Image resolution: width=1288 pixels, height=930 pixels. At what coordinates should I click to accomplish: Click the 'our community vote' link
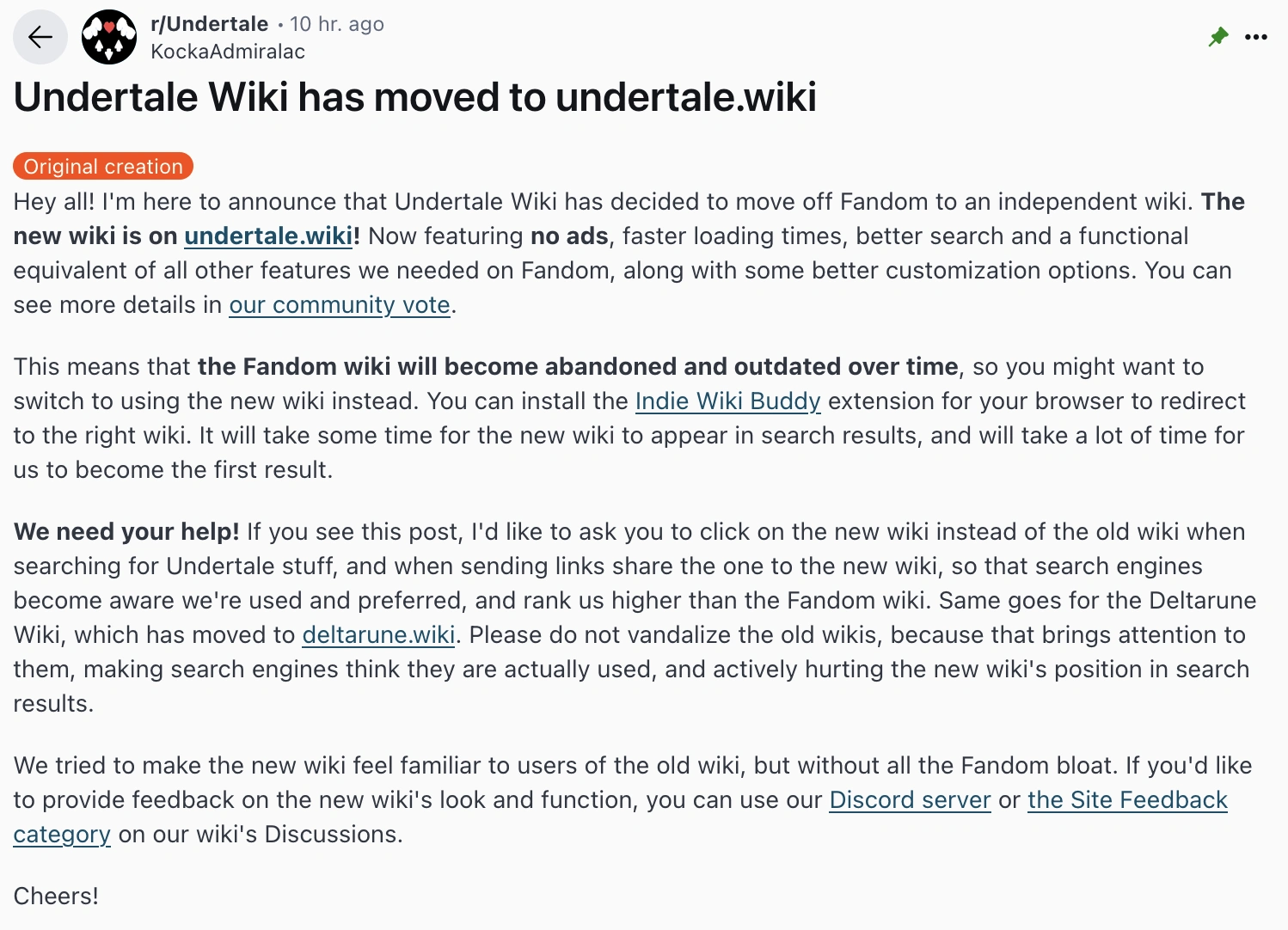coord(339,304)
